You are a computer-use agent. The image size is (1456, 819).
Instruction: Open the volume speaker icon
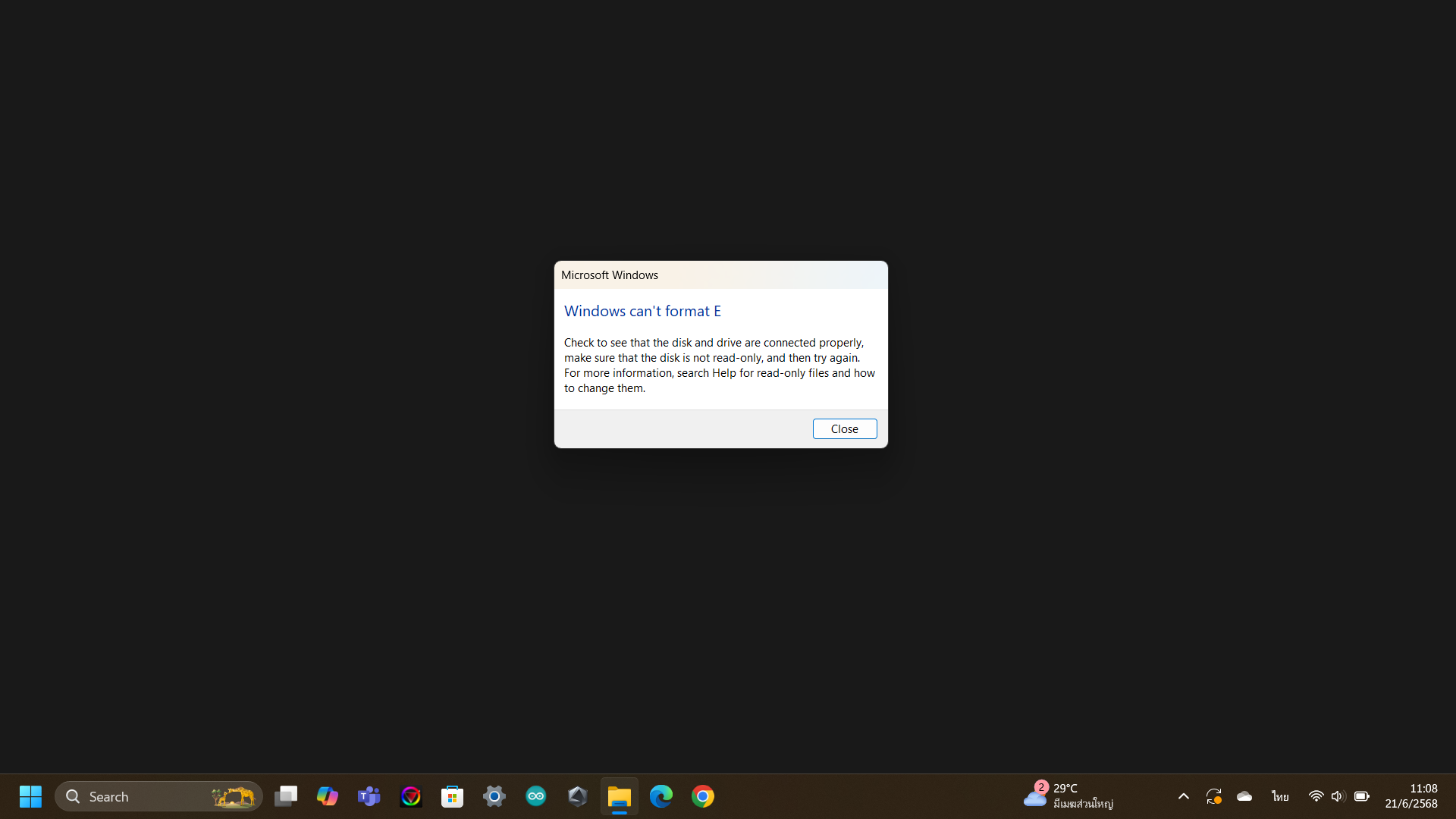[x=1338, y=796]
